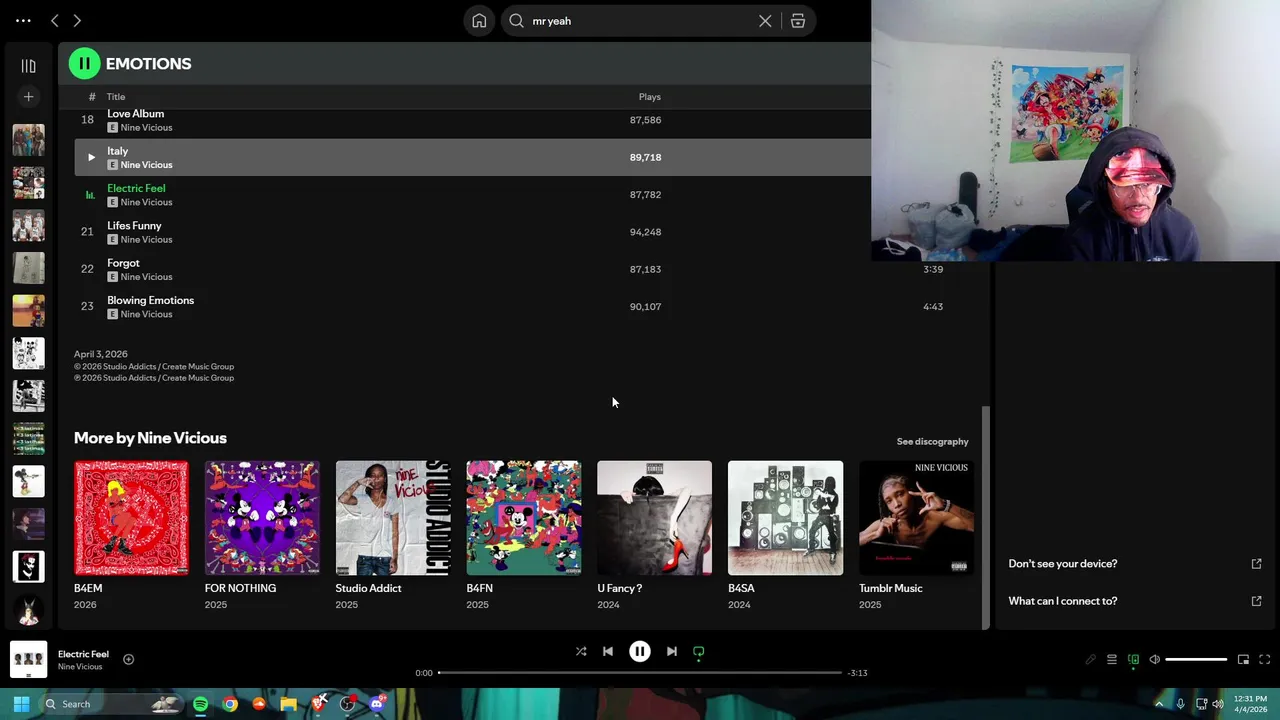Toggle the repeat button in player
Image resolution: width=1280 pixels, height=720 pixels.
point(699,652)
